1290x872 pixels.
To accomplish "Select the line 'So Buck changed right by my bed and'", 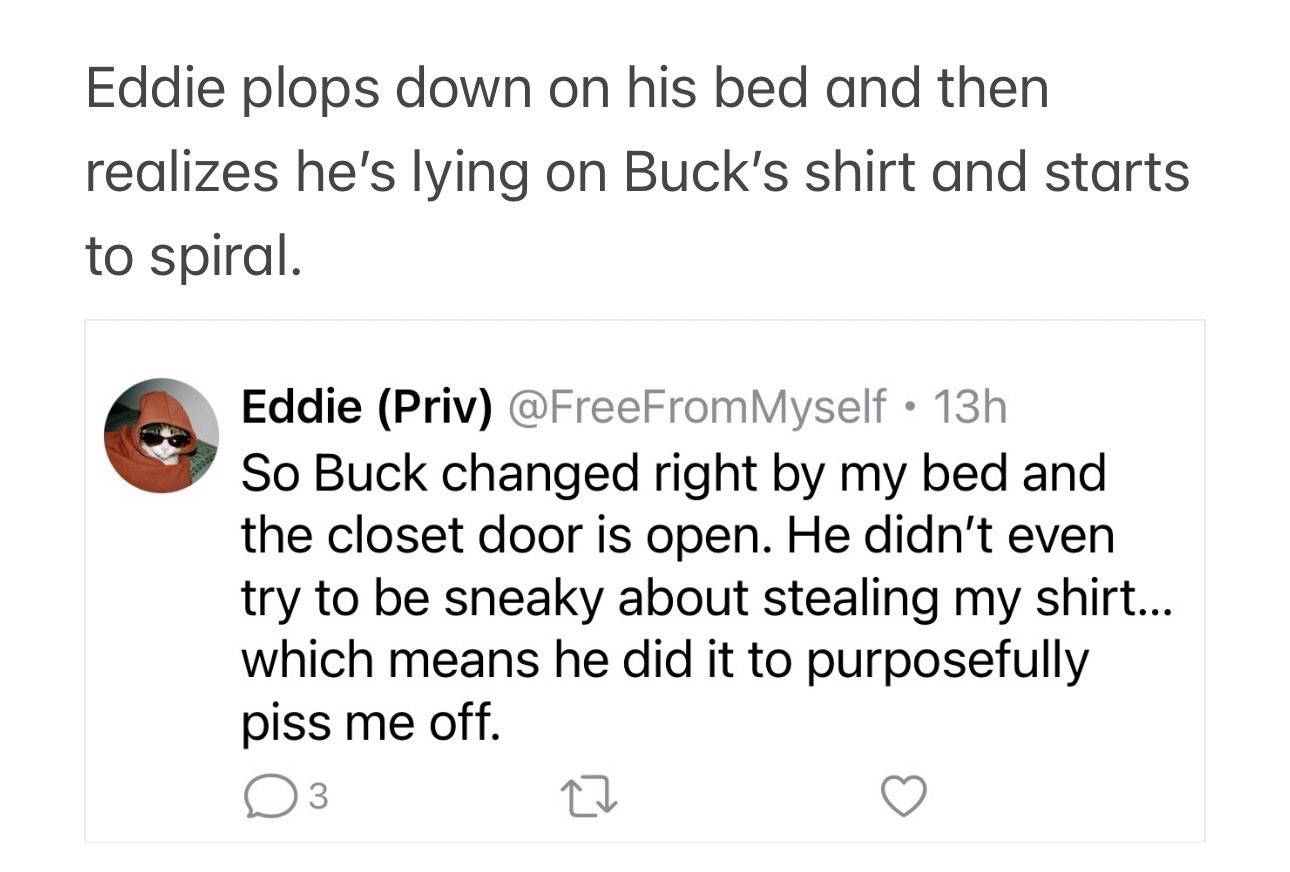I will coord(674,474).
